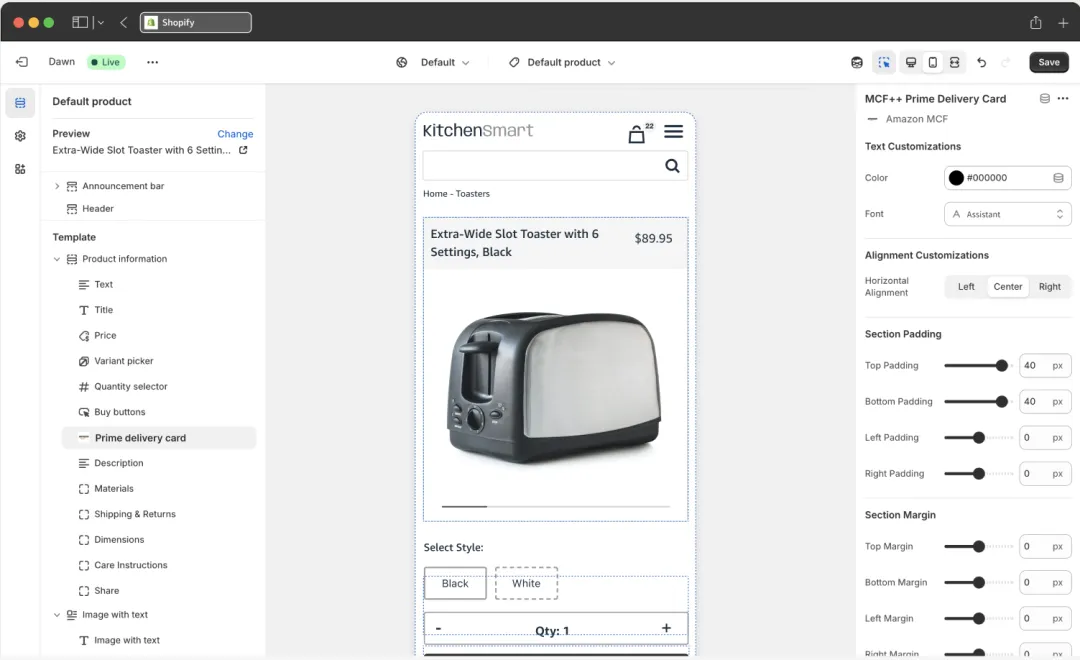This screenshot has width=1080, height=660.
Task: Click the Save button
Action: pyautogui.click(x=1049, y=62)
